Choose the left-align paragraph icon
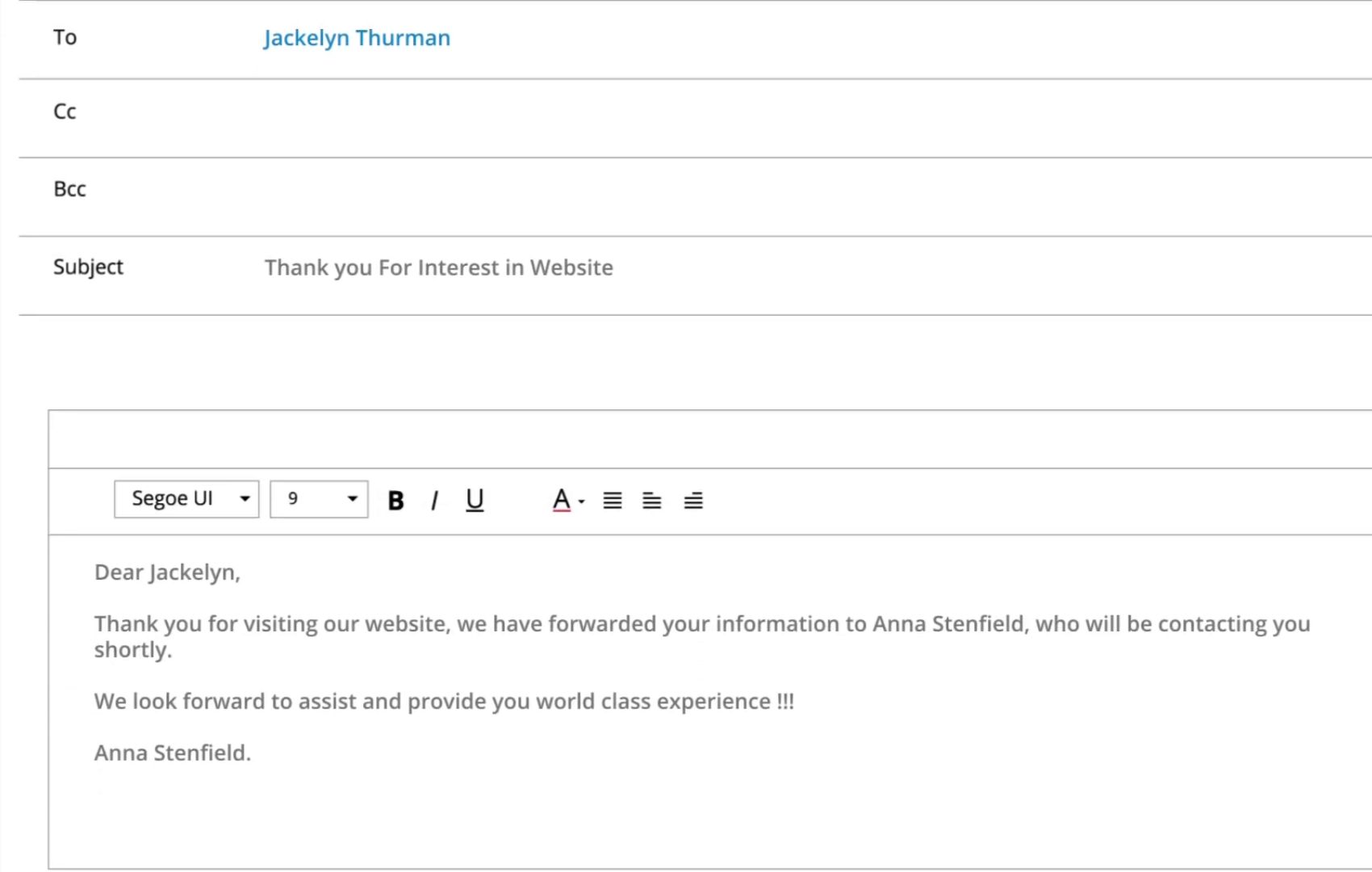The height and width of the screenshot is (872, 1372). tap(652, 501)
